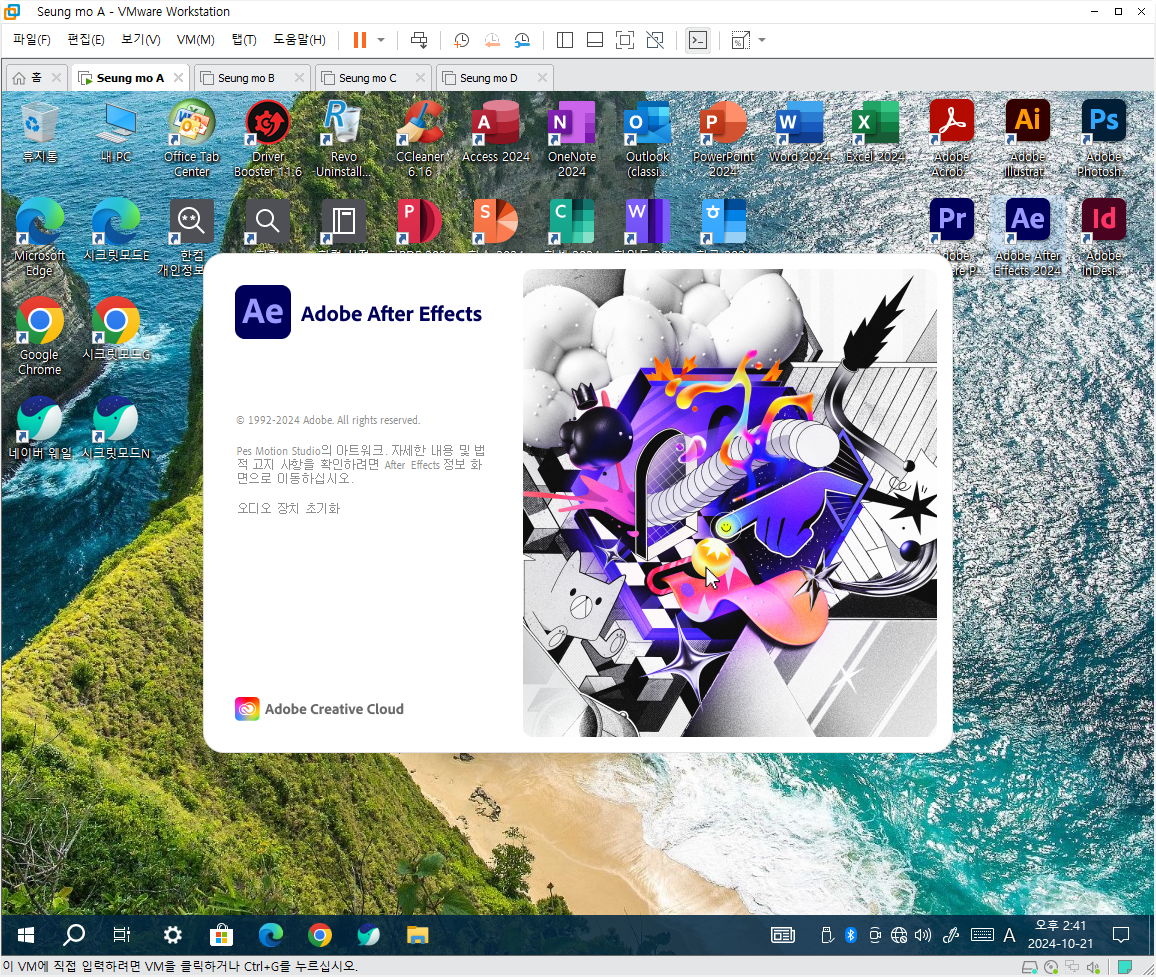The height and width of the screenshot is (977, 1156).
Task: Click the taskbar clock showing 오후 2:41
Action: (1060, 934)
